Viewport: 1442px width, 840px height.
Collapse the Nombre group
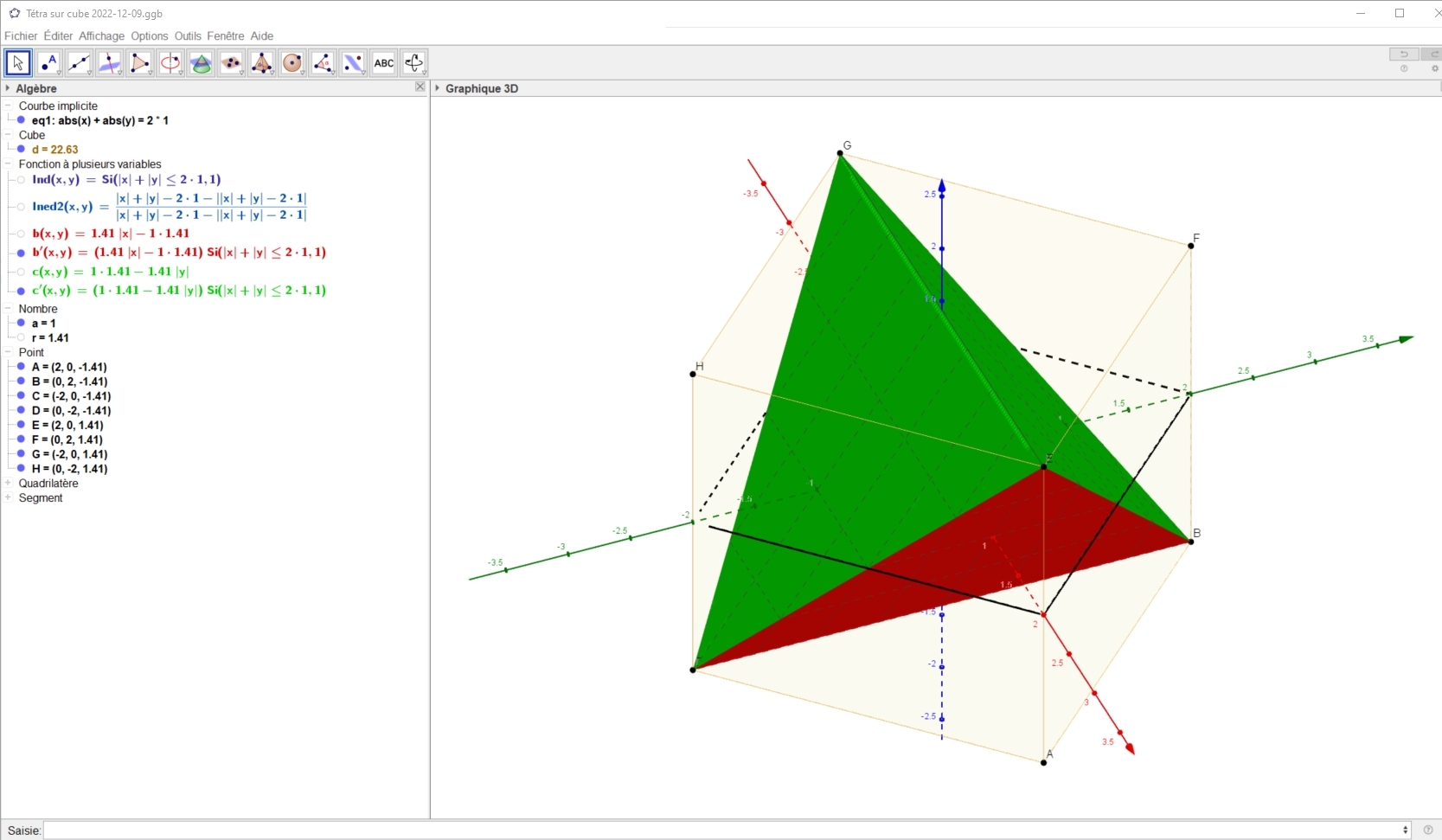(8, 309)
